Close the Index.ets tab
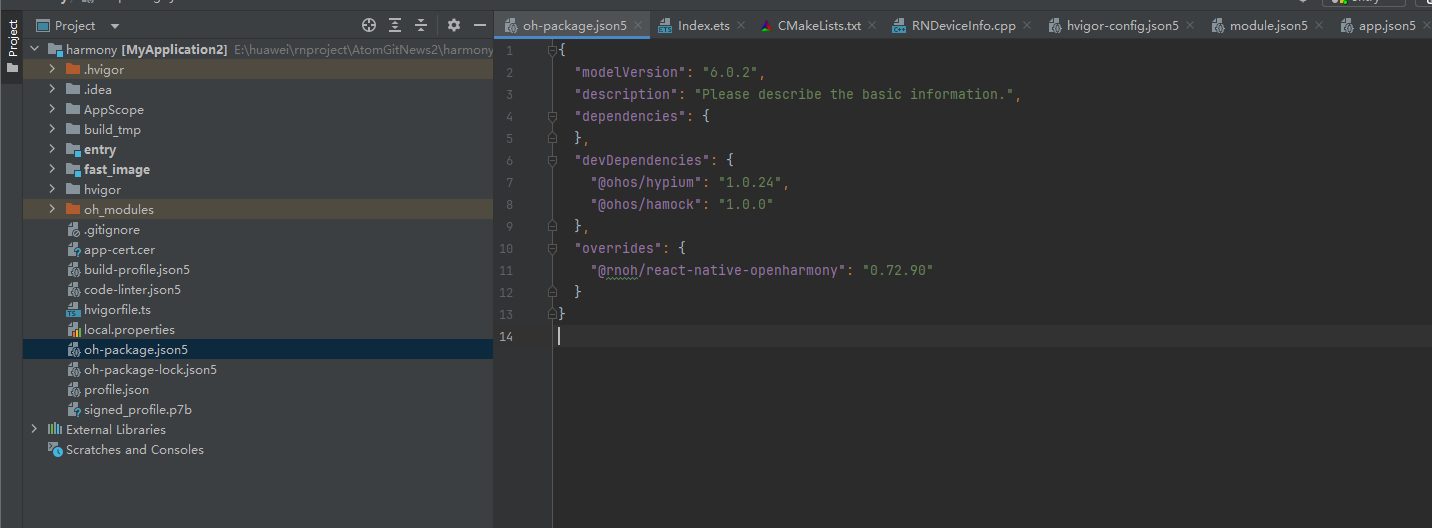 pyautogui.click(x=741, y=26)
